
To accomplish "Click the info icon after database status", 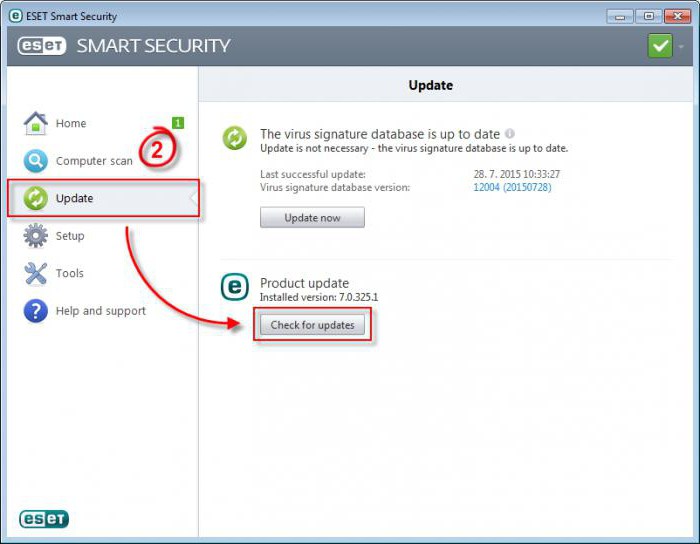I will [510, 133].
